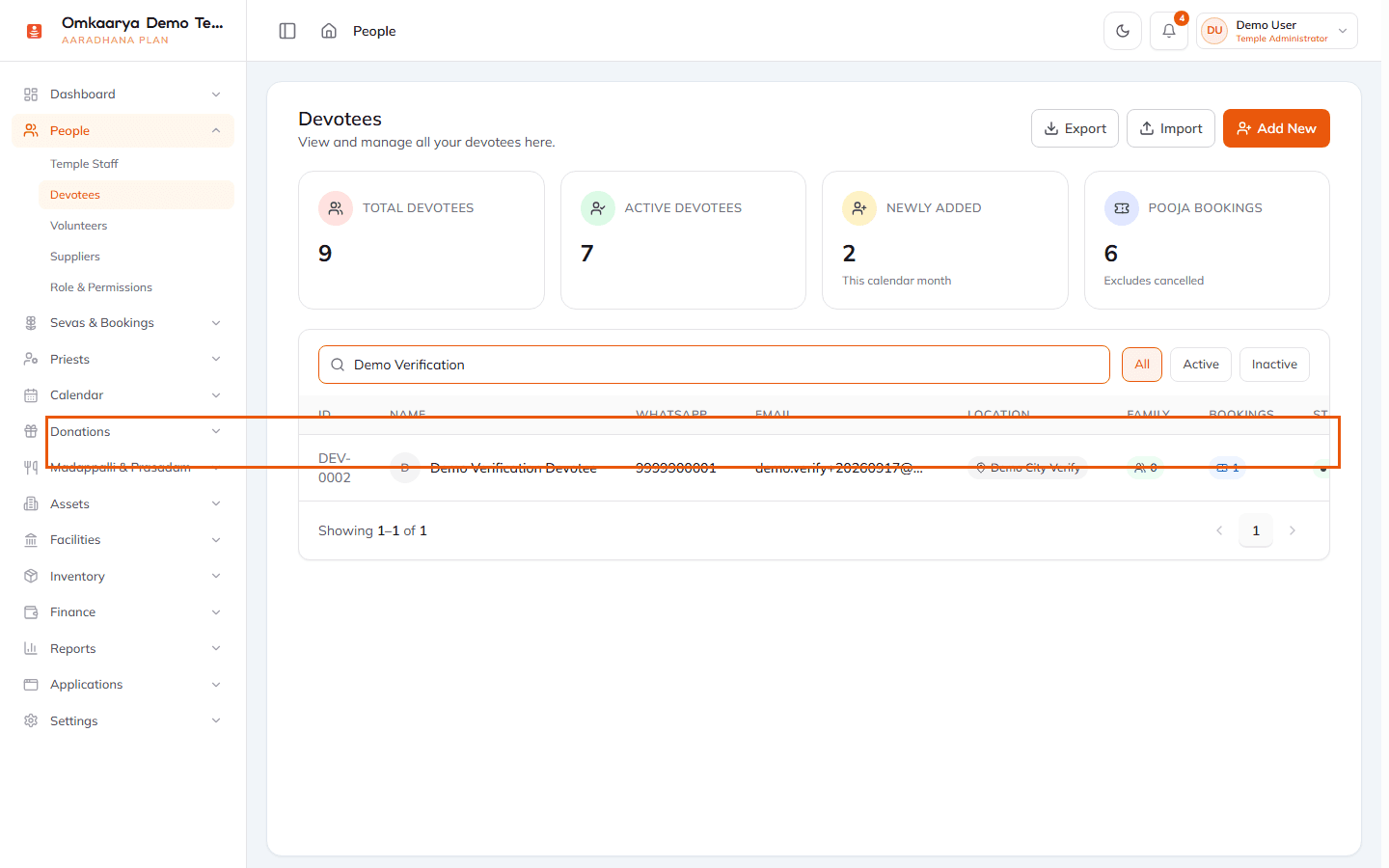Open the notifications bell

[x=1169, y=31]
